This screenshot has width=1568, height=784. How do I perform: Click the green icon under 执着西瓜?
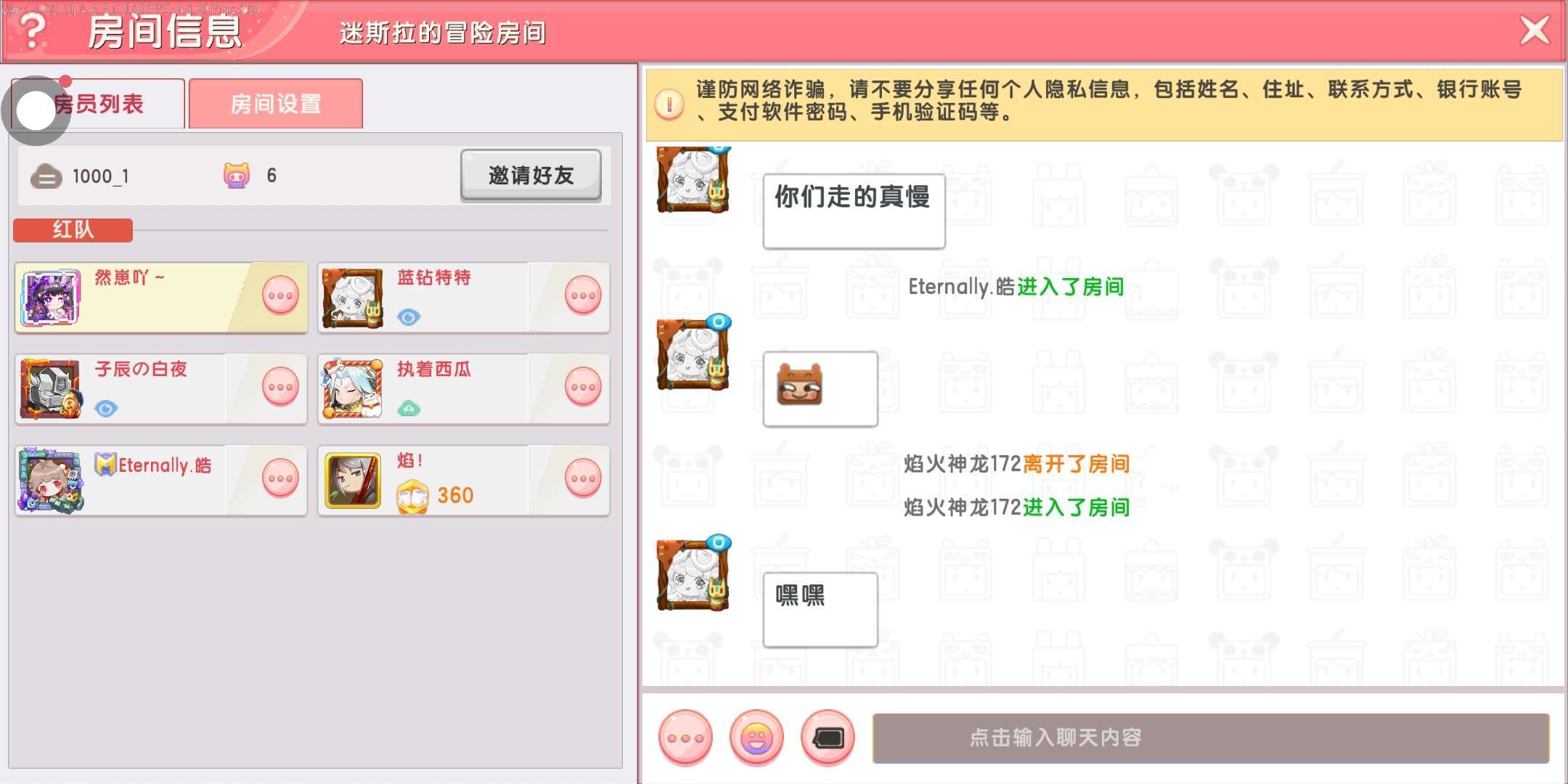pos(409,409)
